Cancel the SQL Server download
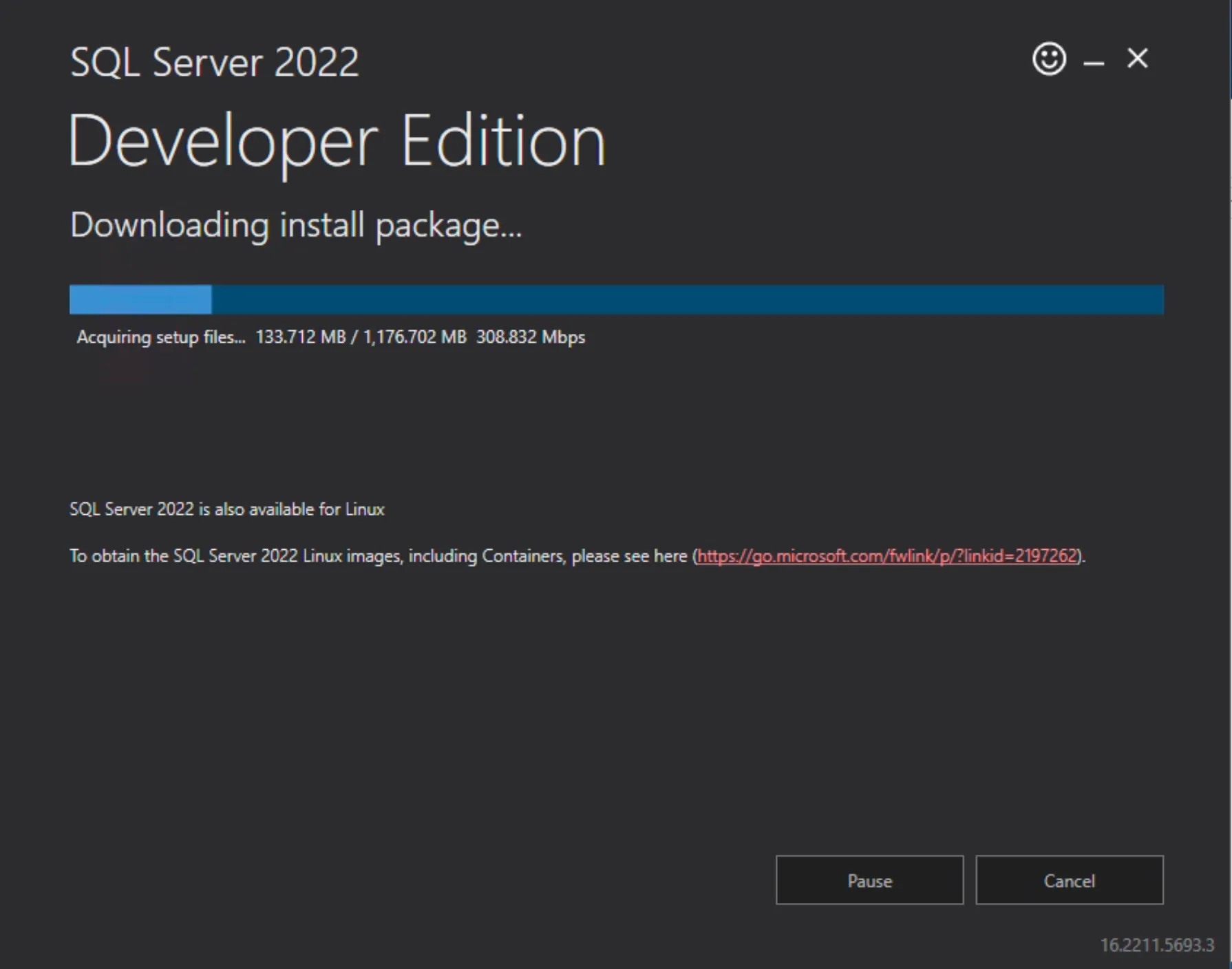Viewport: 1232px width, 969px height. (x=1070, y=880)
